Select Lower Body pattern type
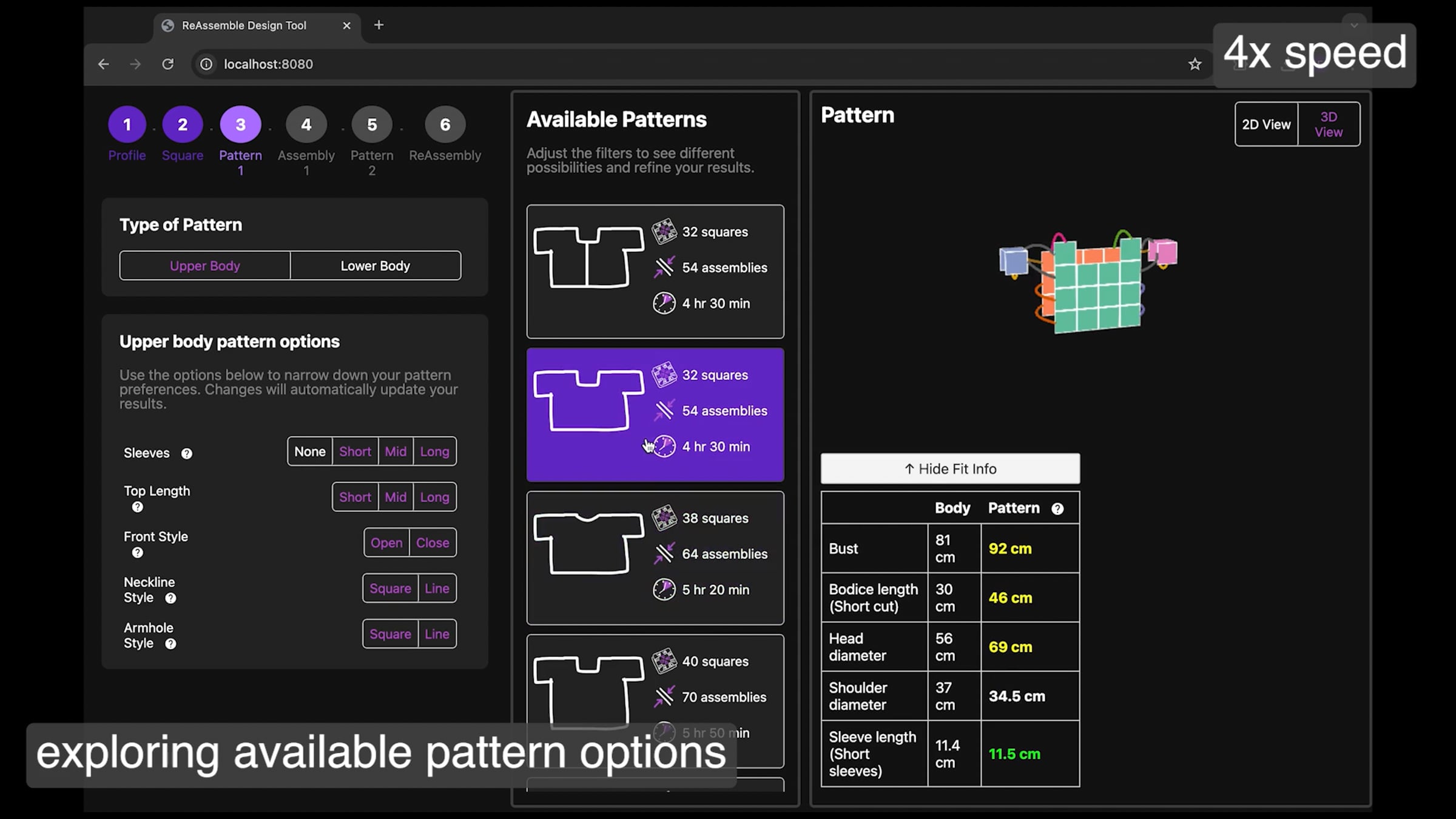 (x=376, y=266)
